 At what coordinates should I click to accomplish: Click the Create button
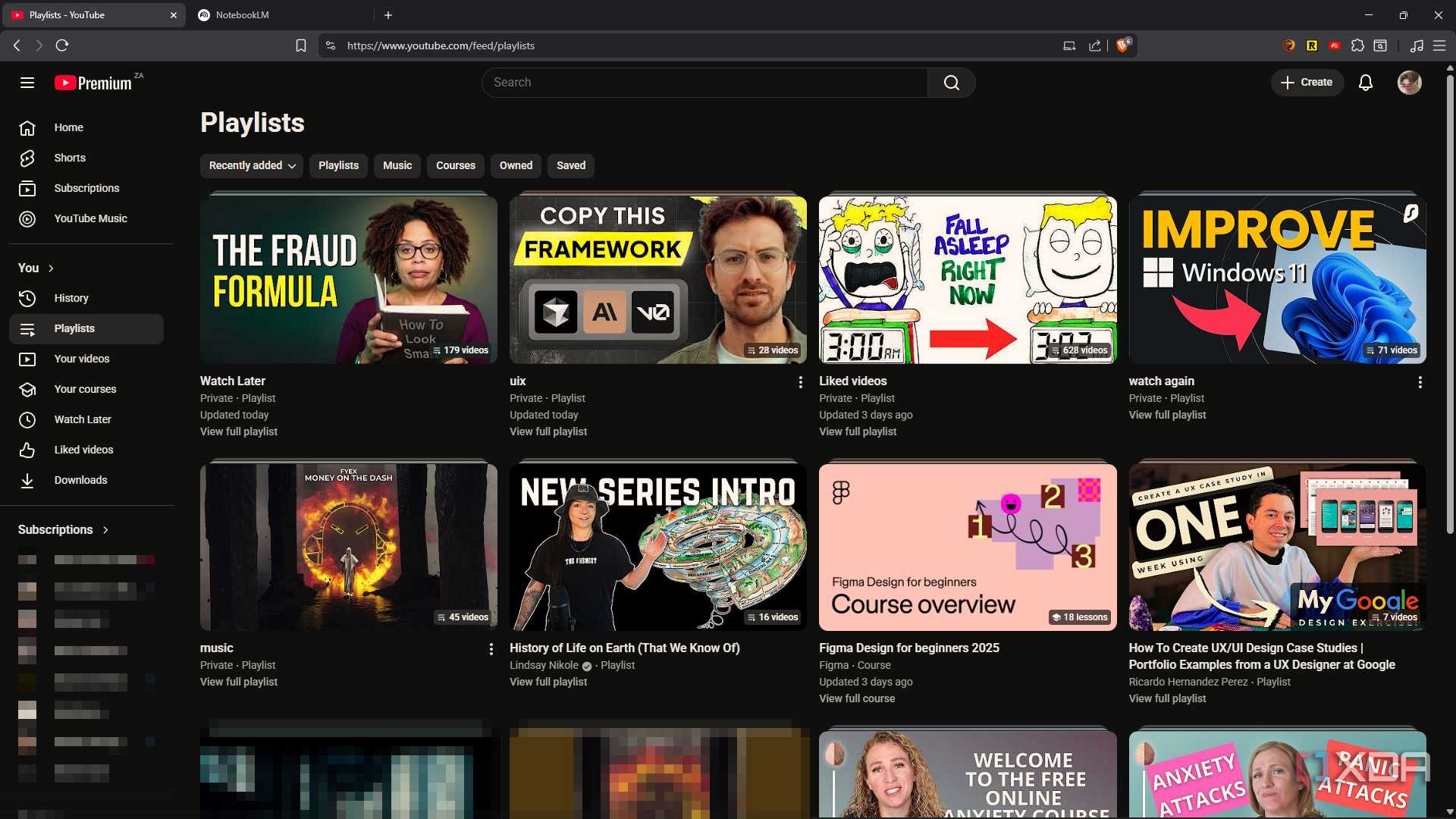[x=1307, y=83]
